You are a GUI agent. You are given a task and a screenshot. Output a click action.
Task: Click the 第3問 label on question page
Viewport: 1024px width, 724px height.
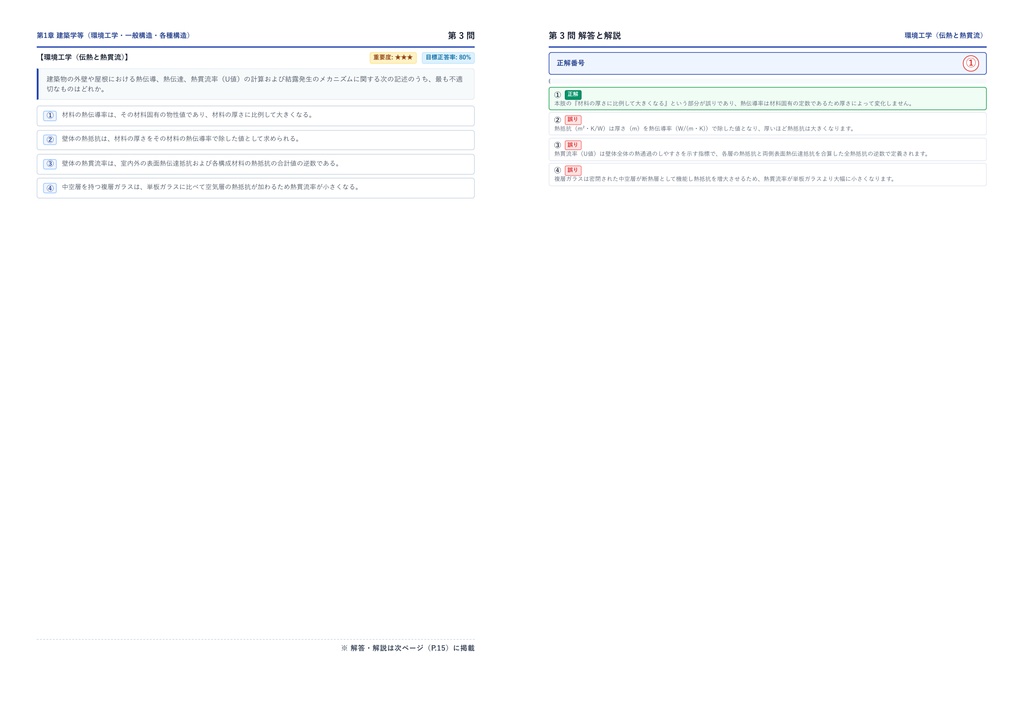[461, 35]
